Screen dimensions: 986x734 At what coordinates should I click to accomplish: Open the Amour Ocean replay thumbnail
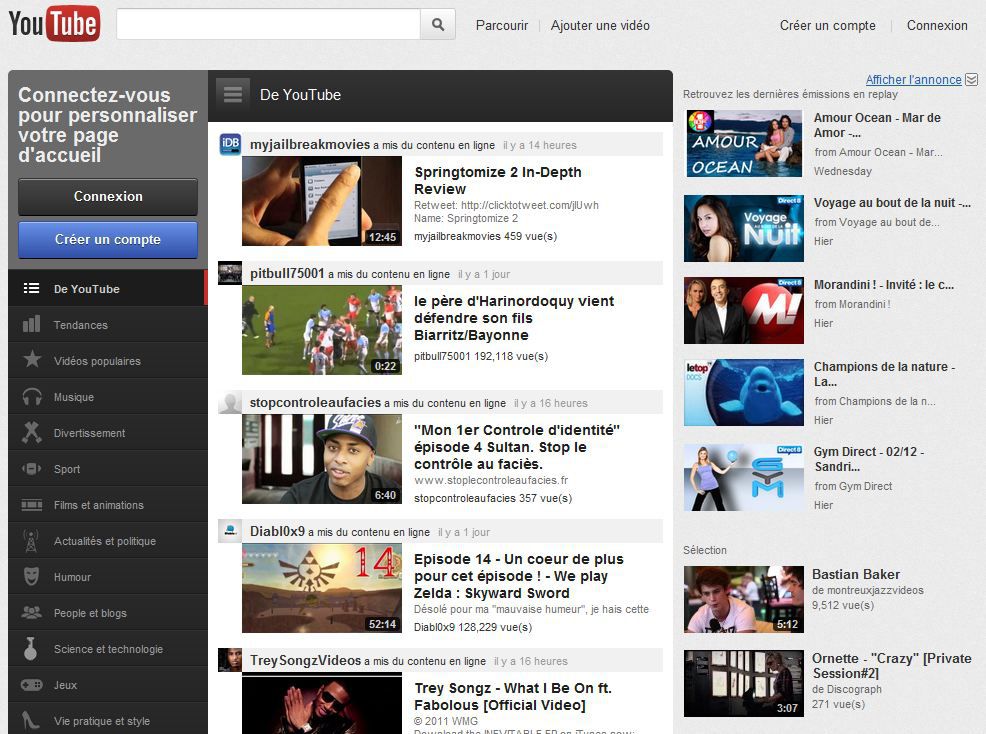pos(744,143)
